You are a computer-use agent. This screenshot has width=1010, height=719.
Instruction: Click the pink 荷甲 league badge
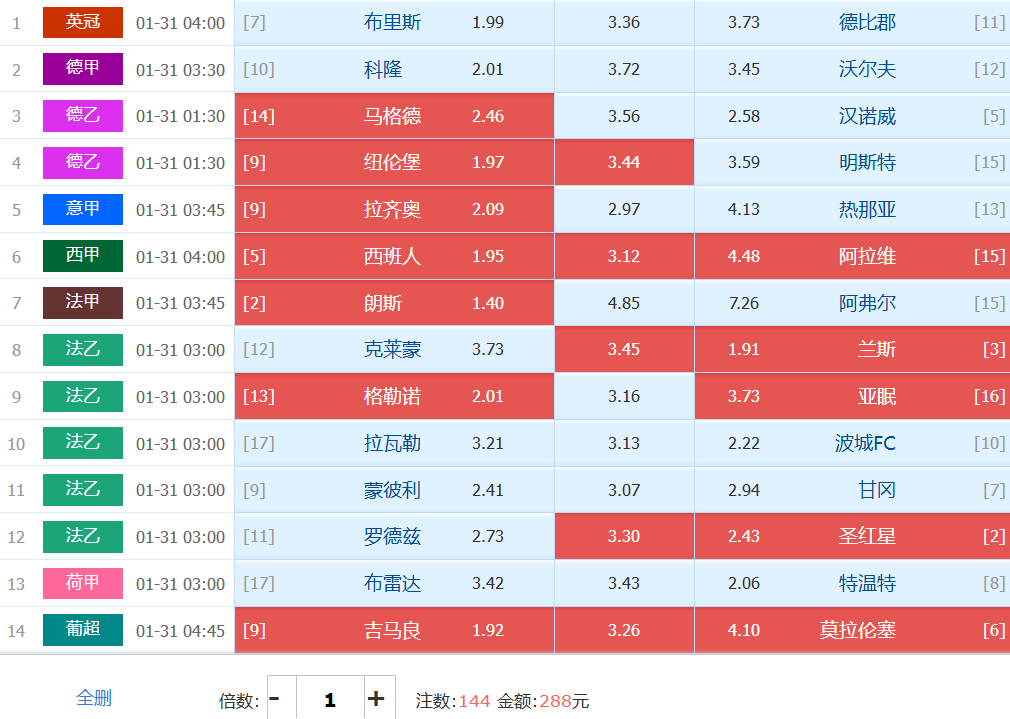click(83, 583)
